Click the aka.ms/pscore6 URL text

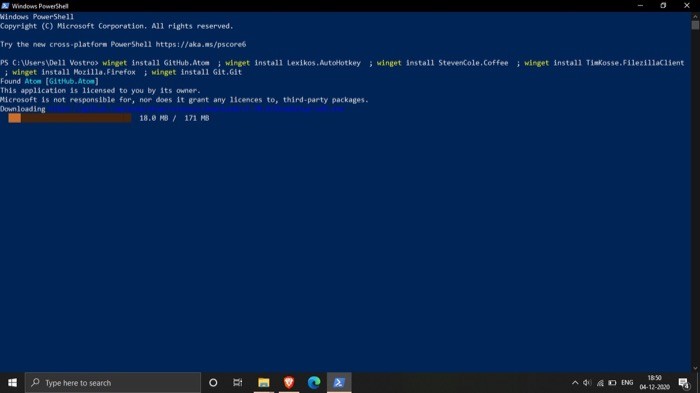point(200,44)
